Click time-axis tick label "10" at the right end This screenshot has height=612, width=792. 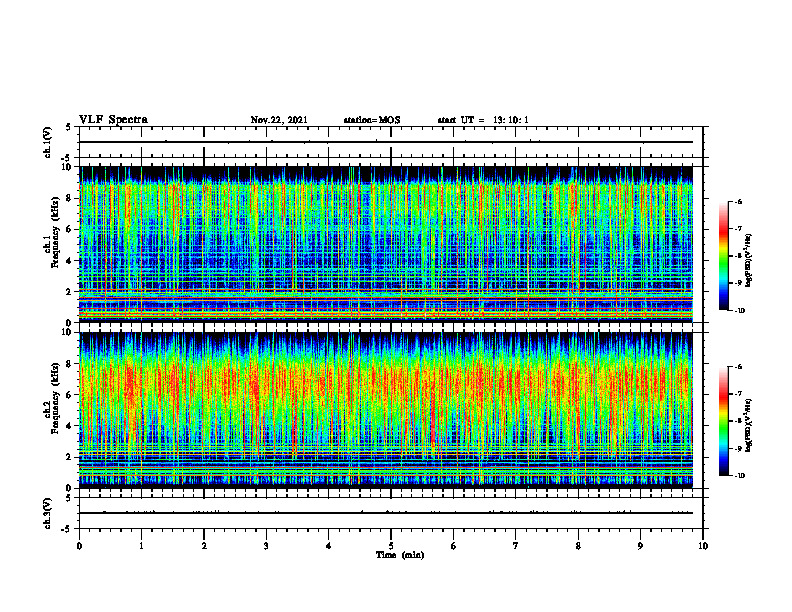[x=703, y=546]
